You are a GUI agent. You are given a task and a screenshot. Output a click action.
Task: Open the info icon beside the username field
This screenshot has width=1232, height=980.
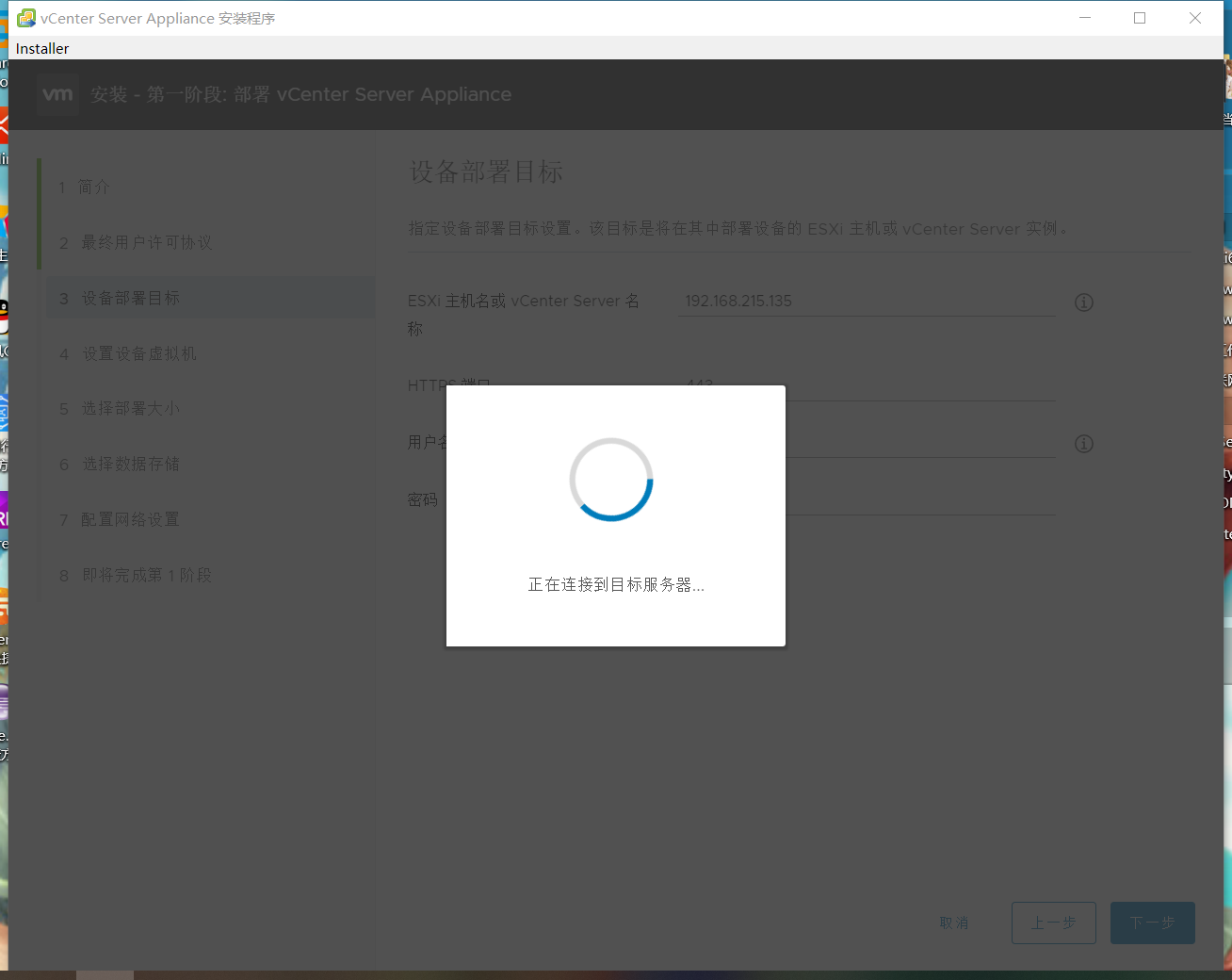[x=1083, y=443]
